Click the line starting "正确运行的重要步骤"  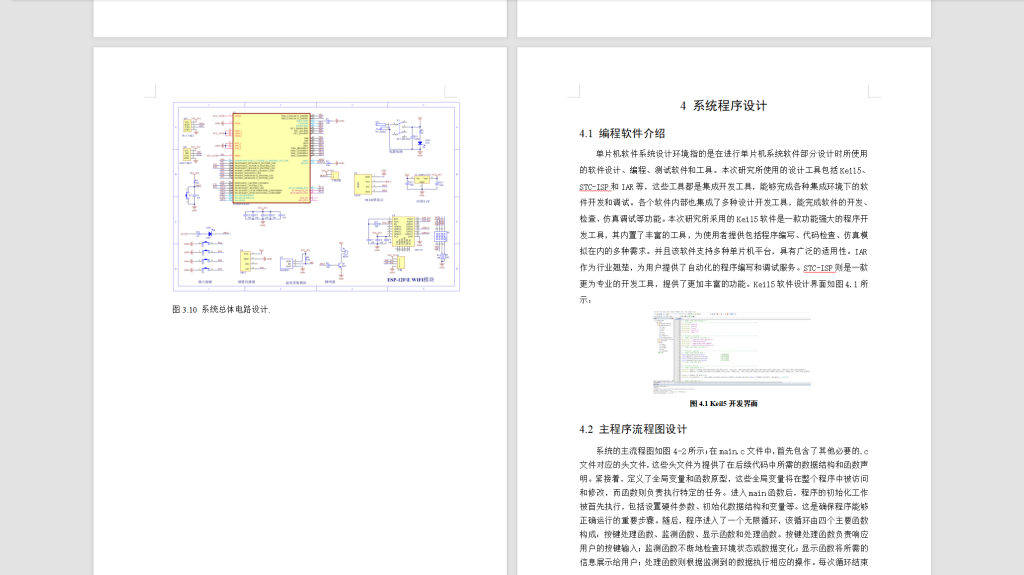724,521
